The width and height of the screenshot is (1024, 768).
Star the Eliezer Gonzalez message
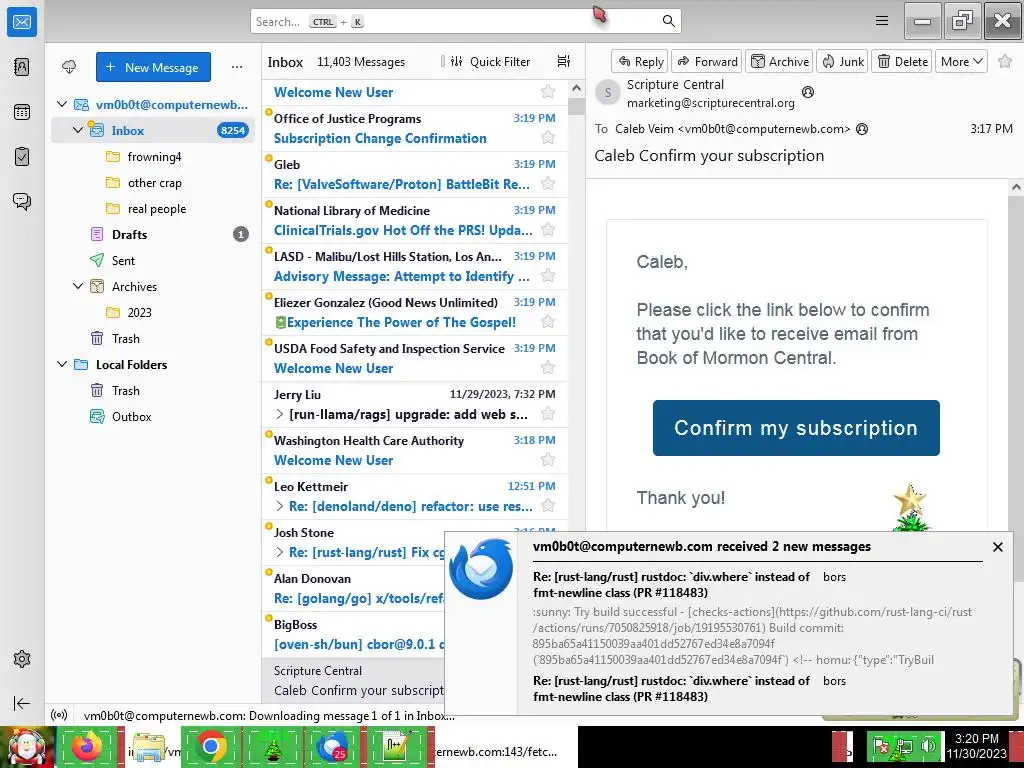click(548, 322)
